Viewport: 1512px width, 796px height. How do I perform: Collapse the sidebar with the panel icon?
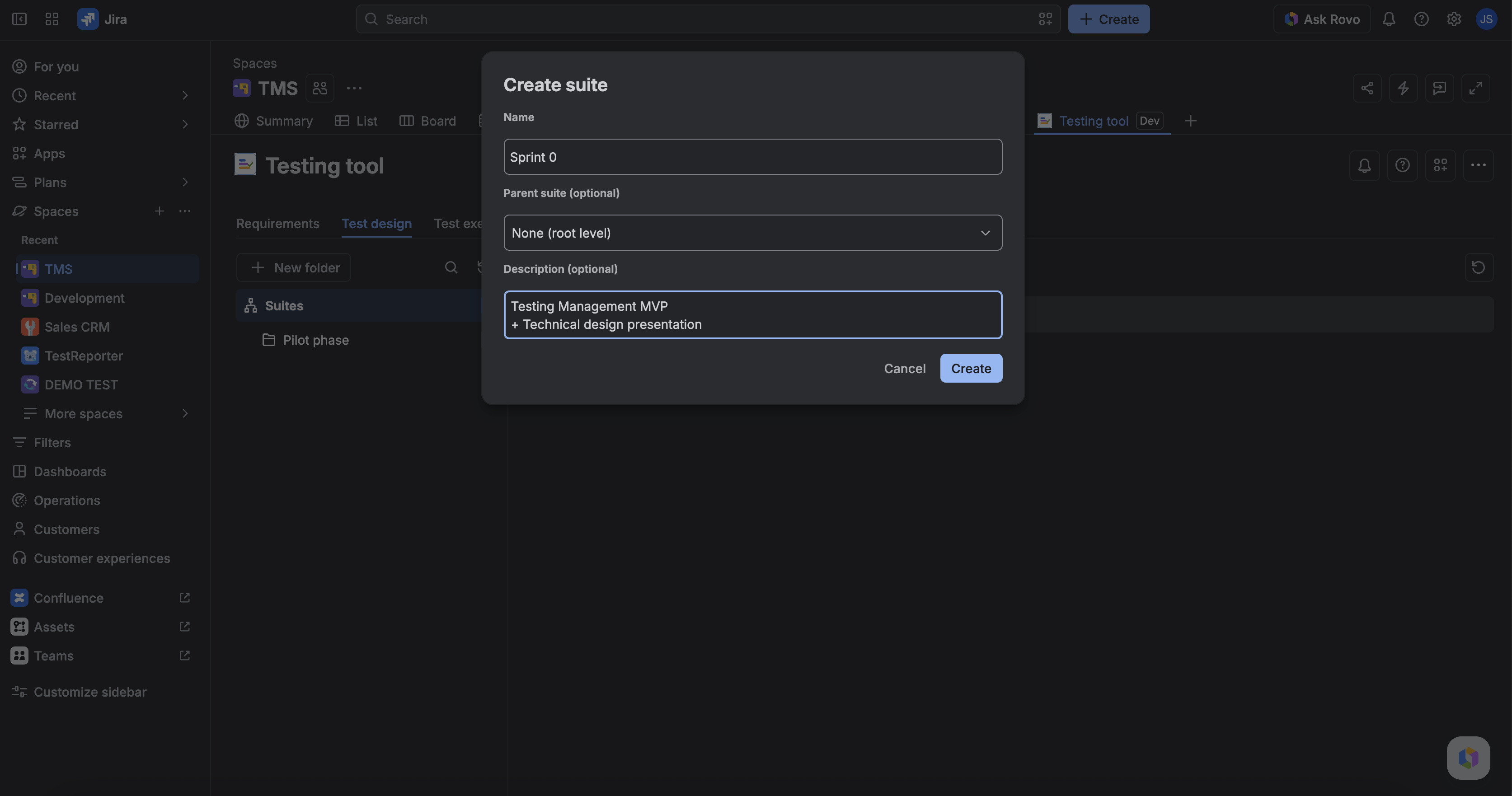[x=19, y=19]
